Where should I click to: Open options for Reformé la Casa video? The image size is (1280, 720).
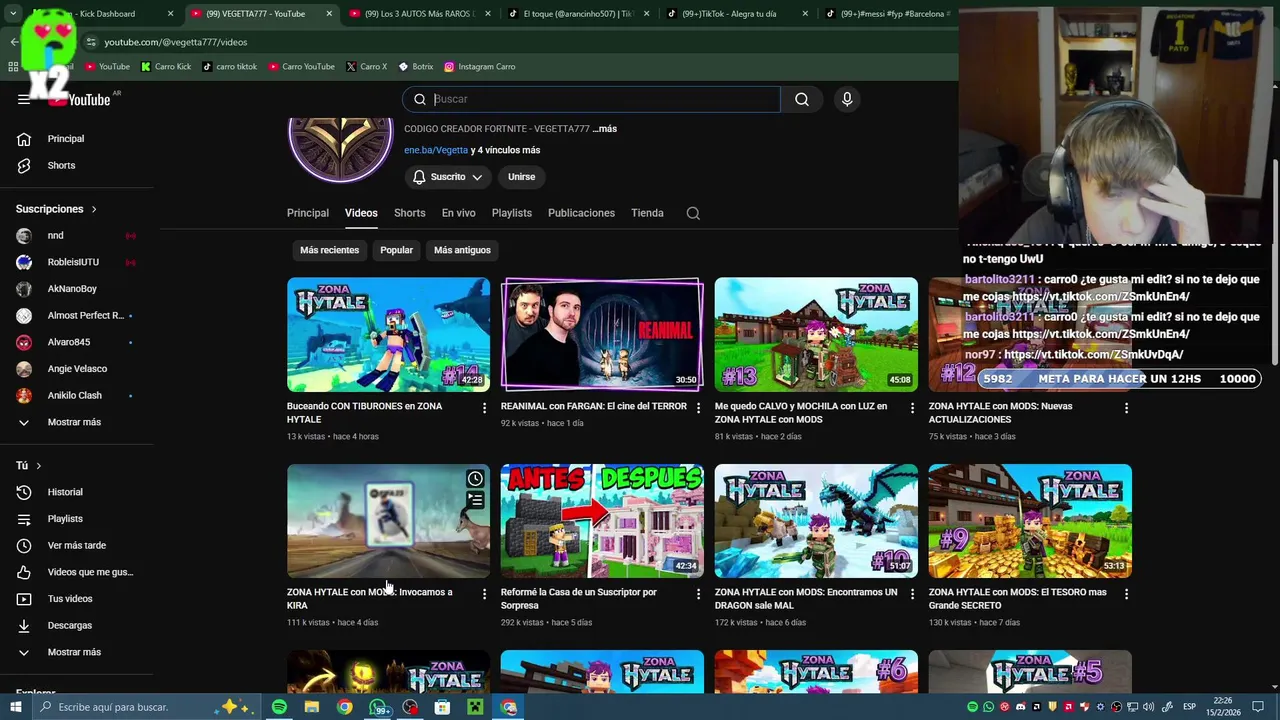click(698, 594)
